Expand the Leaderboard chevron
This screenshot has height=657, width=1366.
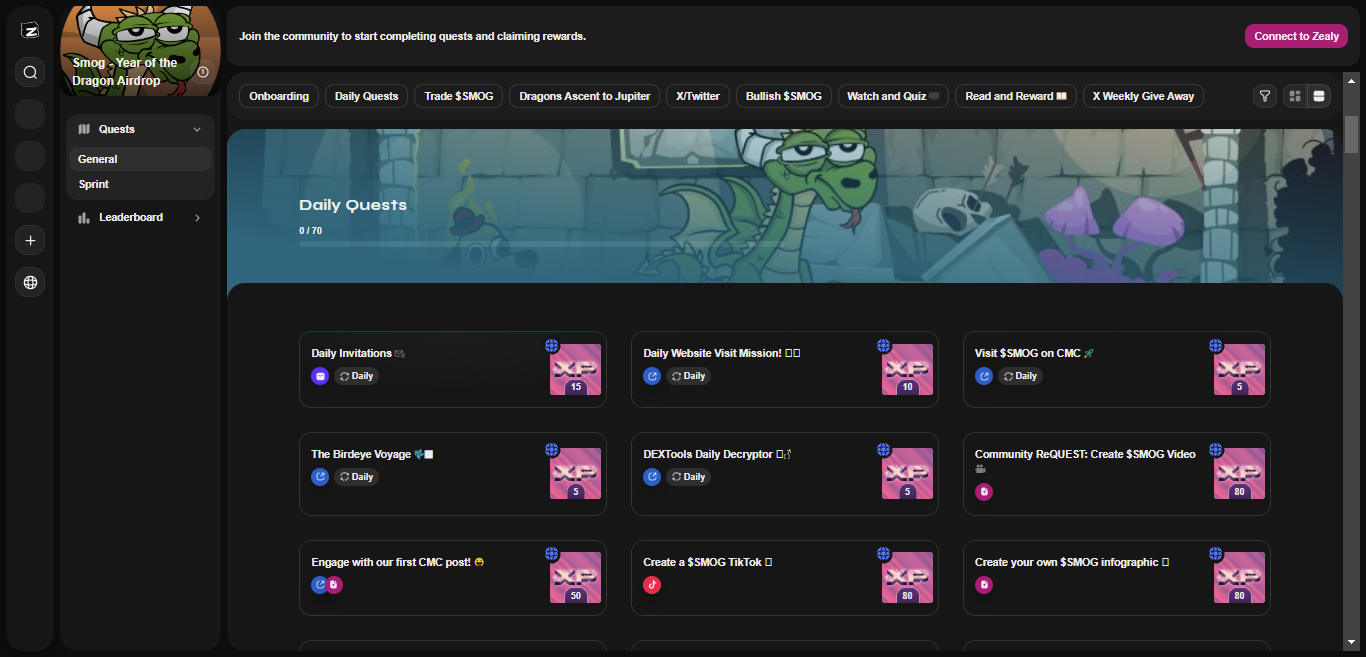(x=197, y=217)
